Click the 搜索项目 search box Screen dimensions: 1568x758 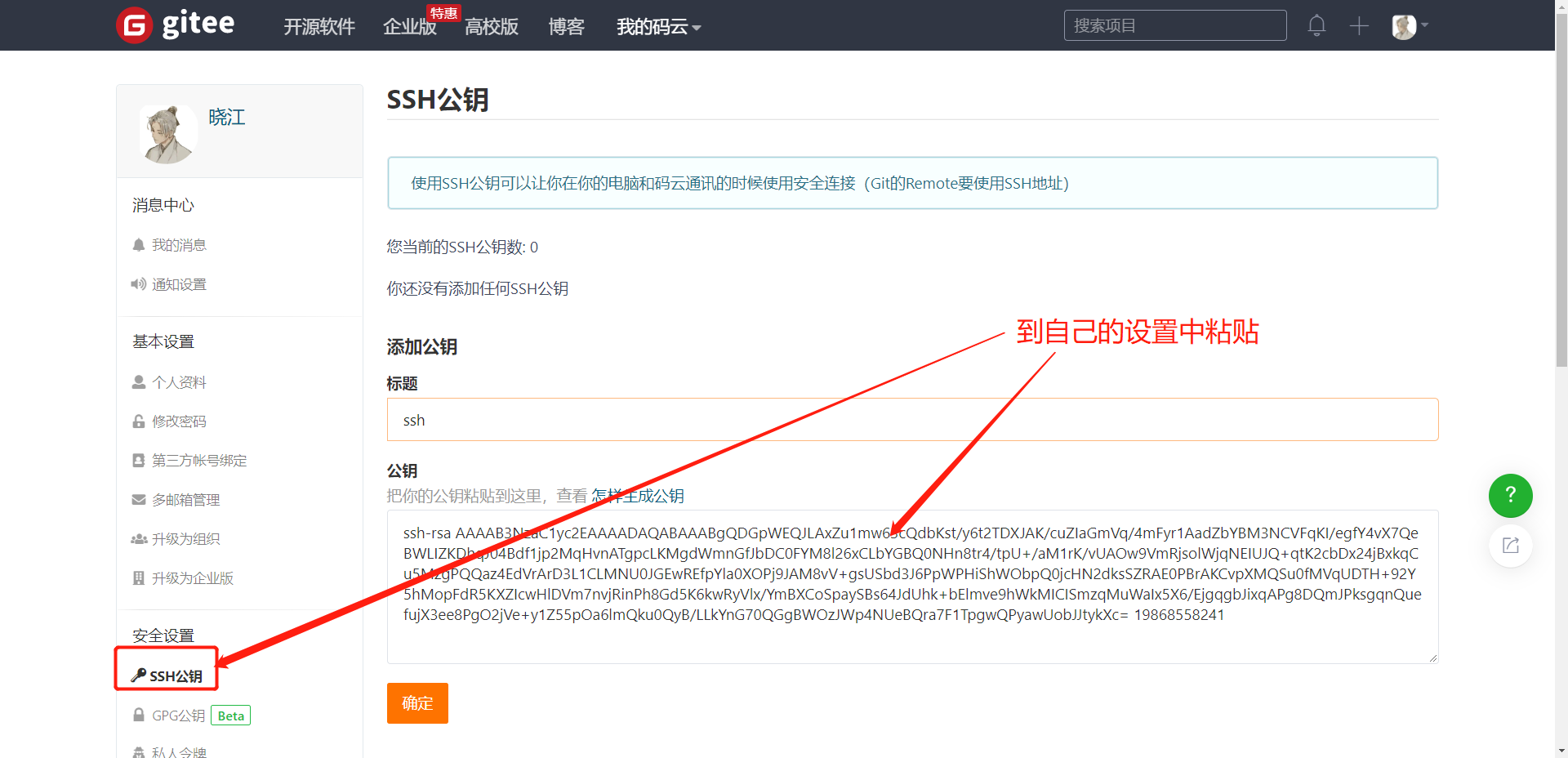coord(1174,25)
